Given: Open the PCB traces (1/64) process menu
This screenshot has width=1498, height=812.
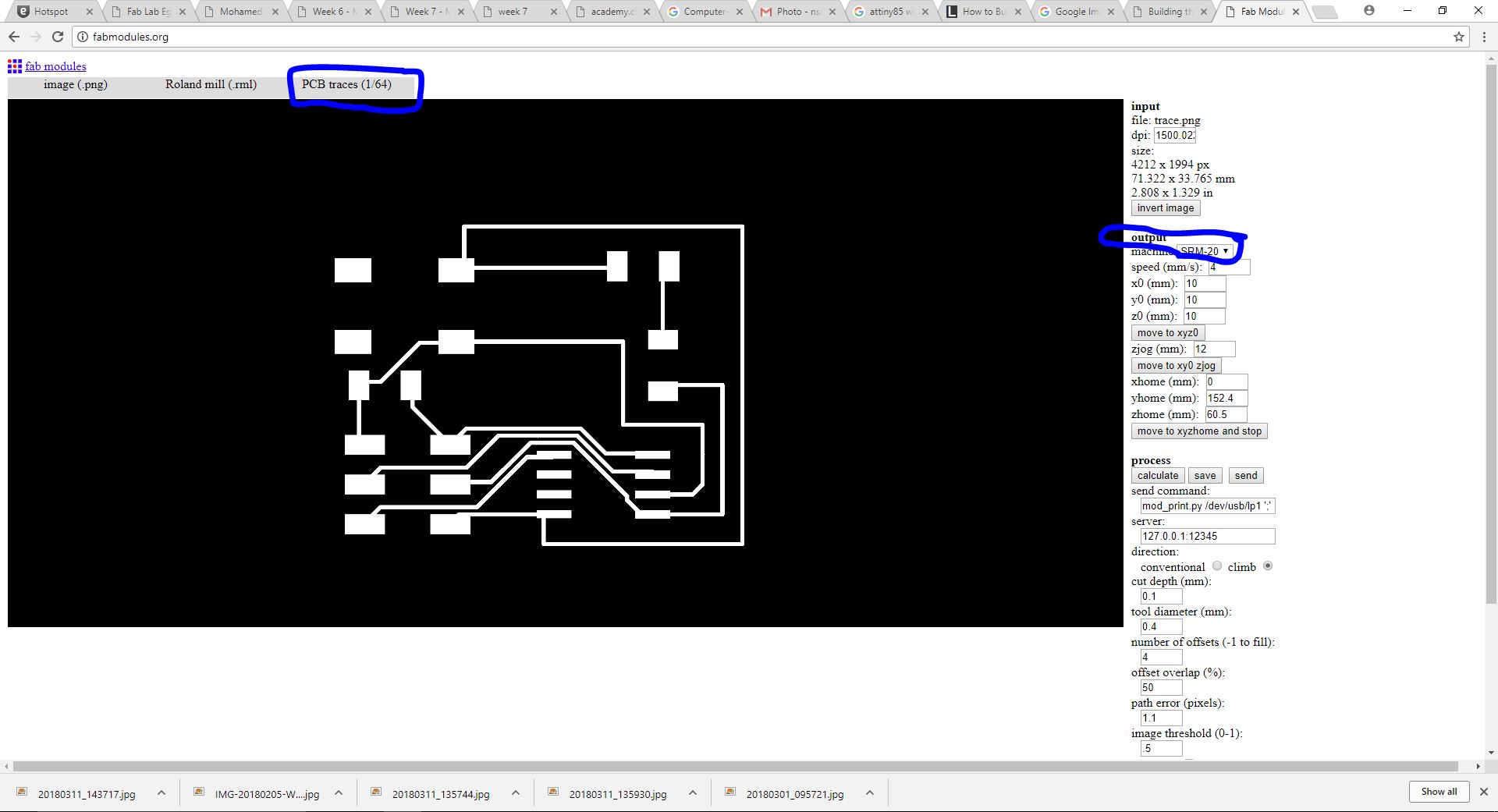Looking at the screenshot, I should 346,85.
